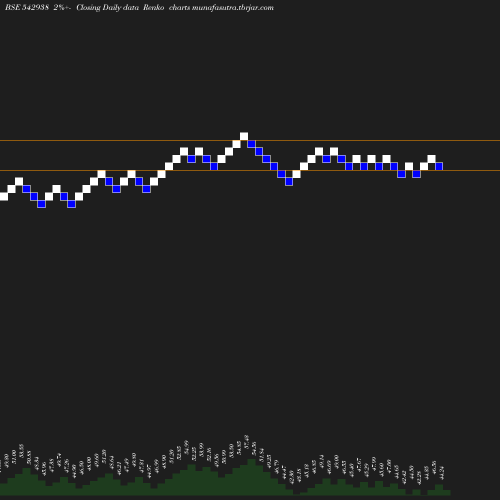Click the lower orange horizontal level line
This screenshot has width=500, height=500.
tap(250, 171)
